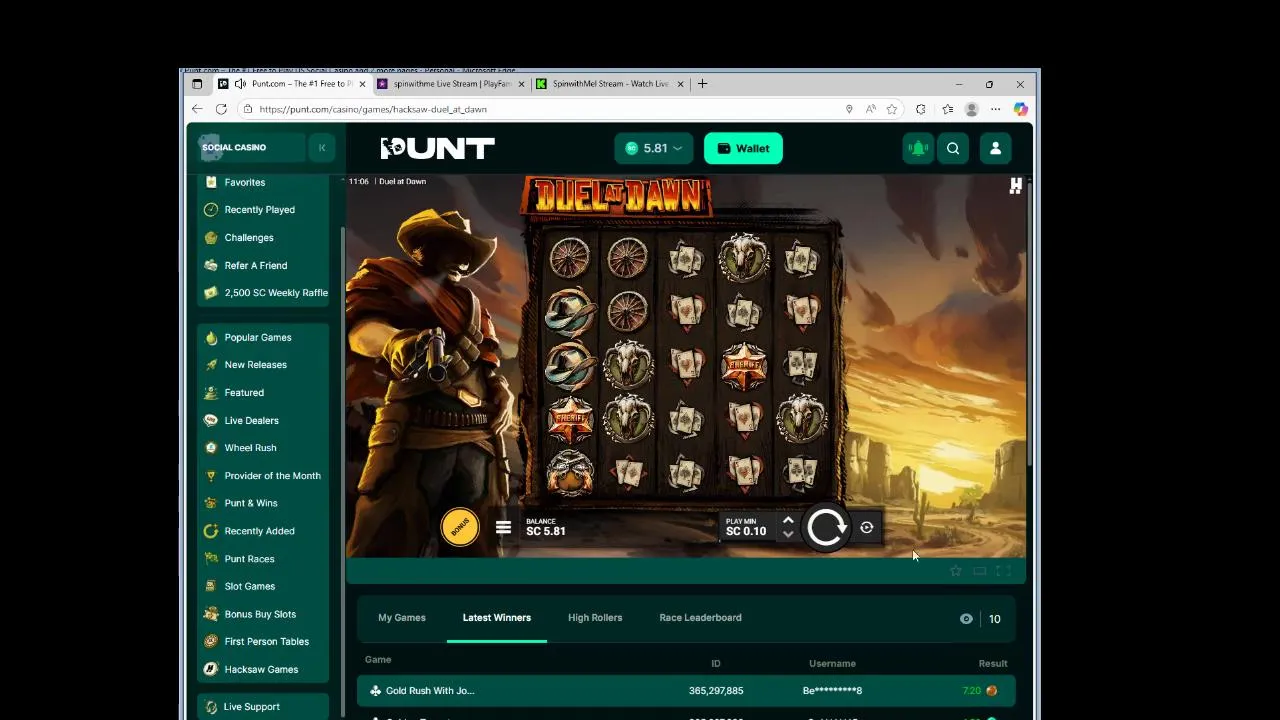
Task: Open browser extensions menu
Action: point(920,109)
